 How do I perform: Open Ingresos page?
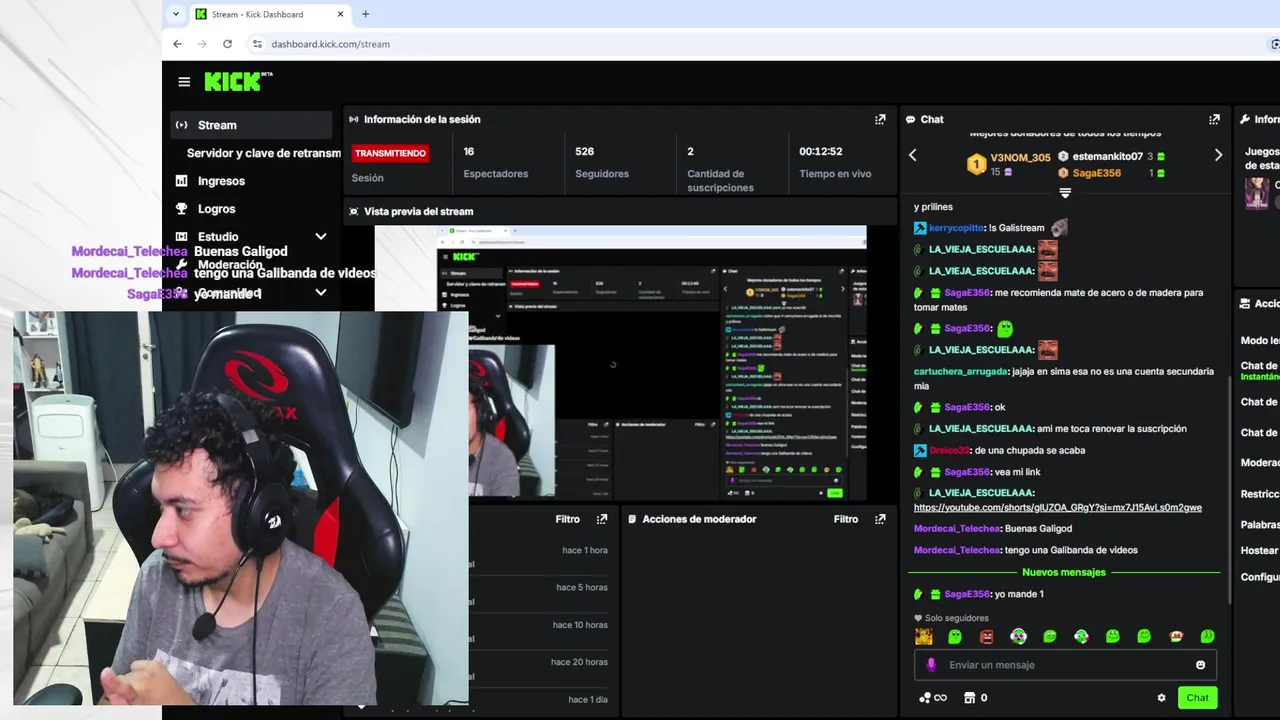(221, 181)
